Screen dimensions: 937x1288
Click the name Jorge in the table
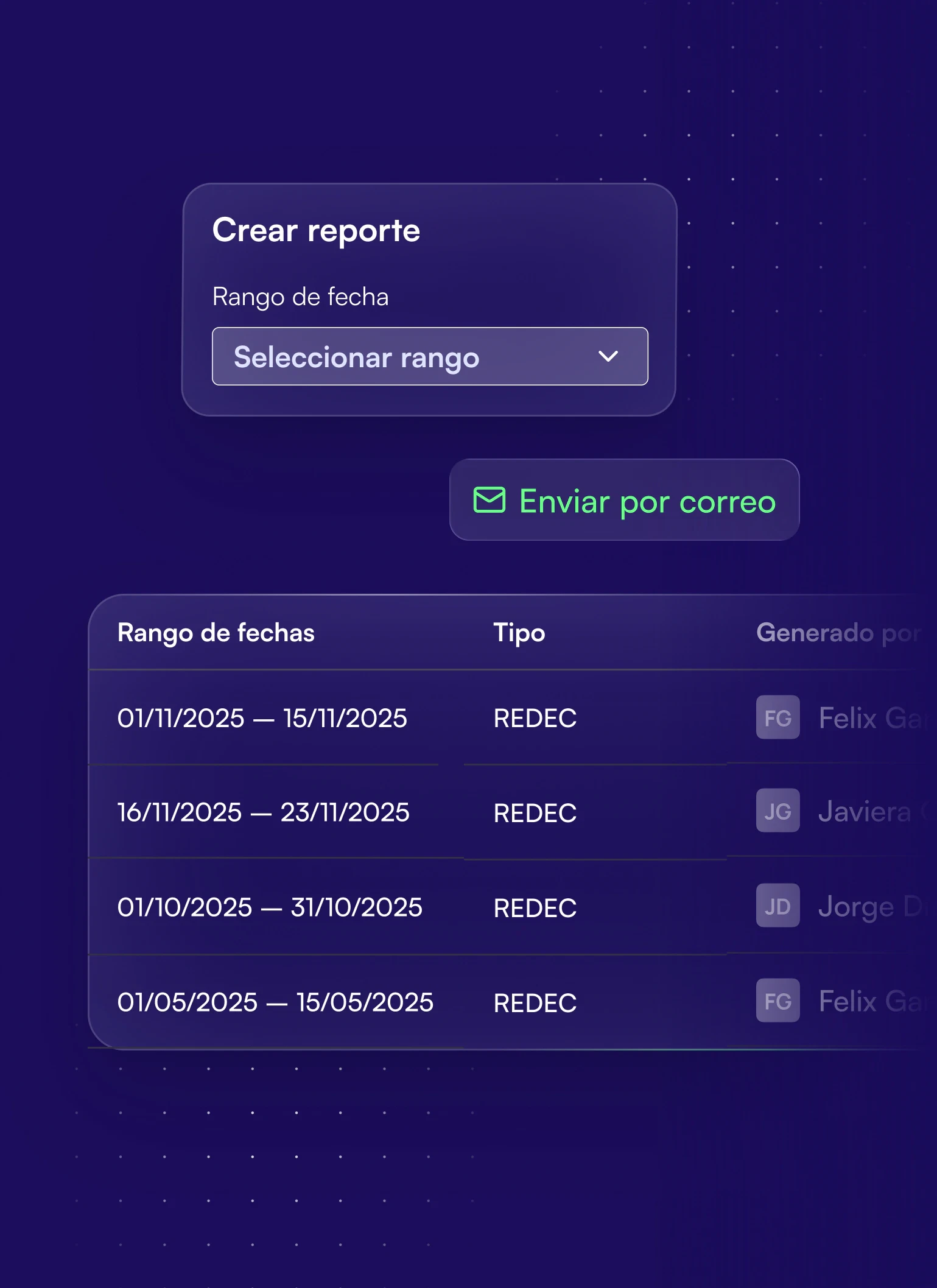856,907
